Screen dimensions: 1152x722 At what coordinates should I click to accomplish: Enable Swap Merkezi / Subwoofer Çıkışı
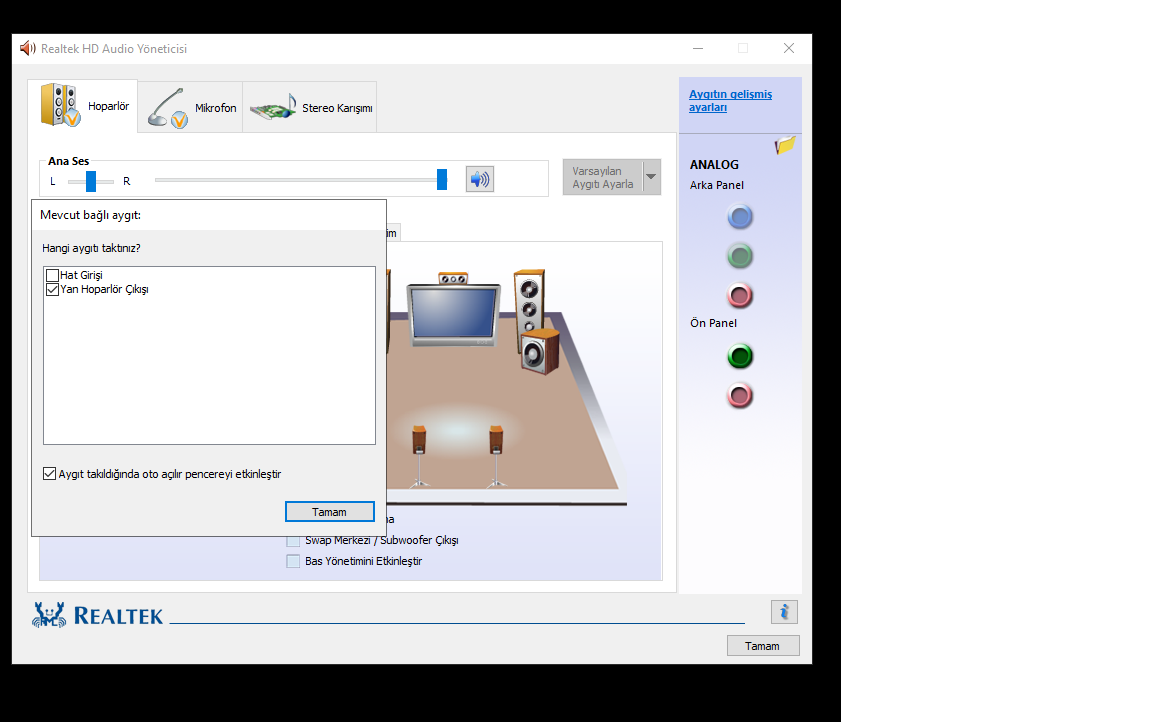(293, 541)
